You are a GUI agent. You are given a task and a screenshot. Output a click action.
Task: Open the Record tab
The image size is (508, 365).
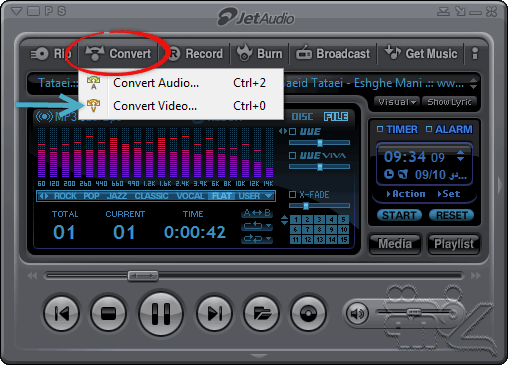pos(196,54)
